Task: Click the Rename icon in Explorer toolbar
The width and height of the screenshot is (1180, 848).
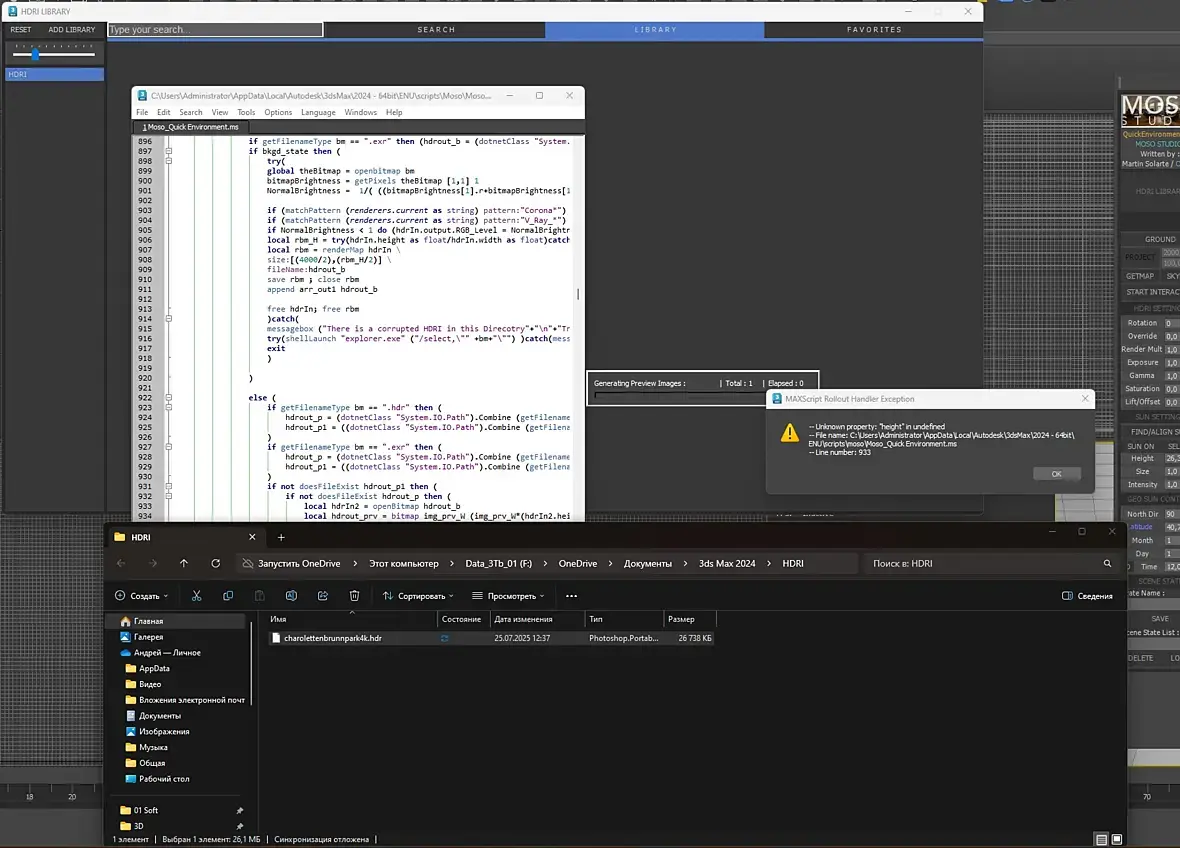Action: tap(291, 596)
